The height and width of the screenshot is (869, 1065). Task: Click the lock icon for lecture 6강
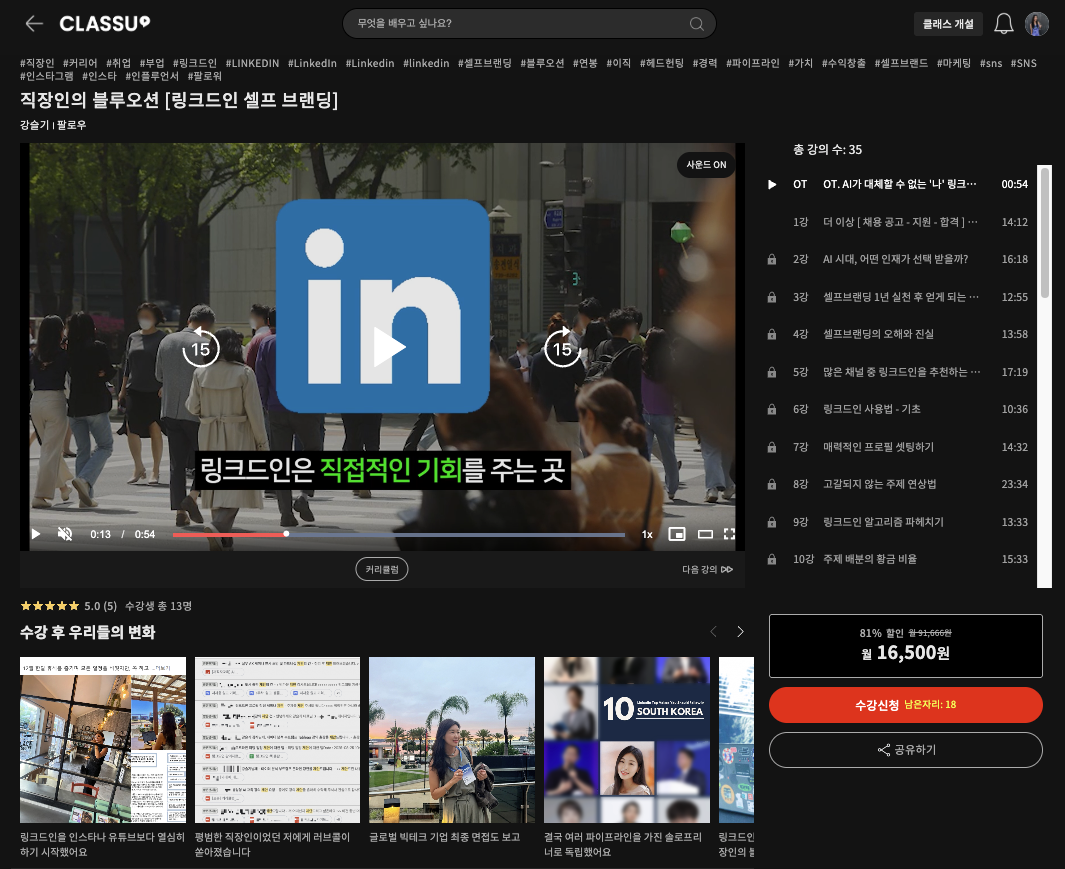[x=772, y=410]
